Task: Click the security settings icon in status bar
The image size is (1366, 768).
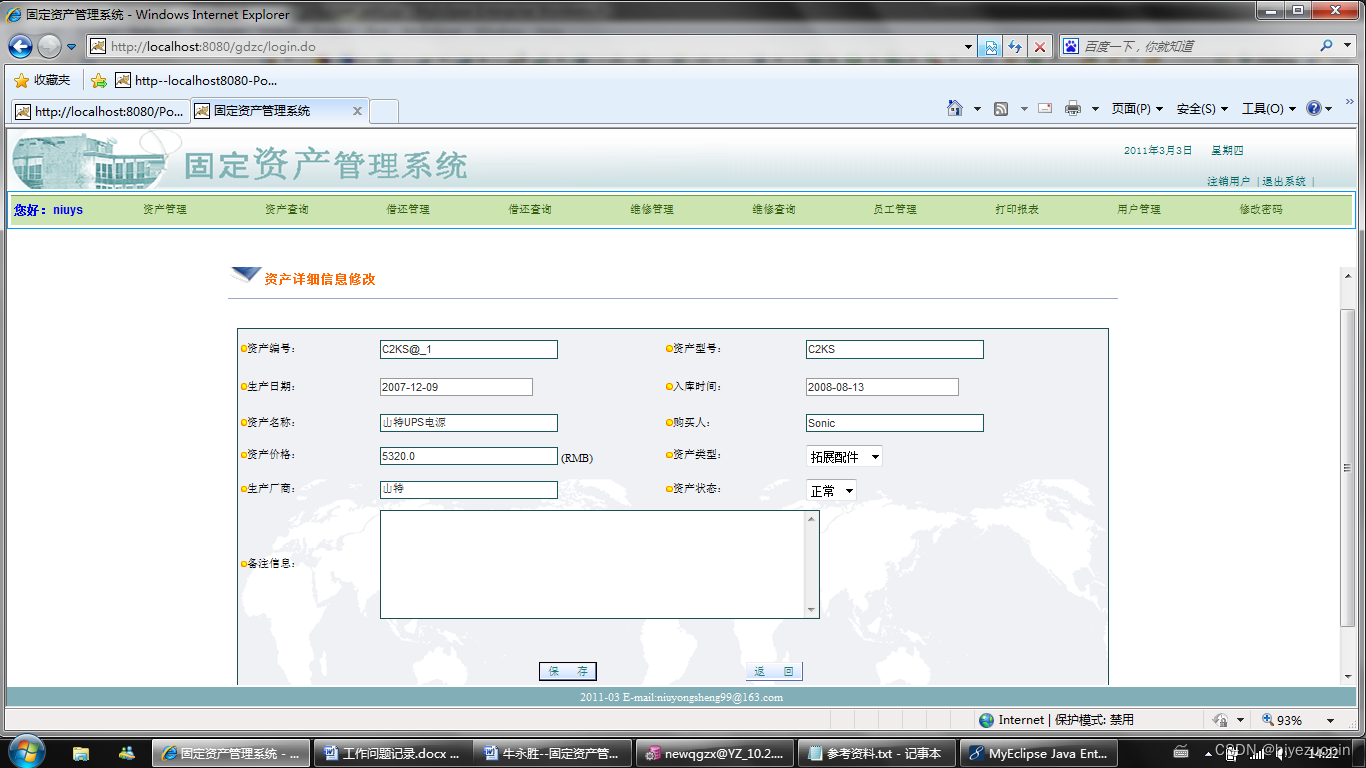Action: [x=1220, y=720]
